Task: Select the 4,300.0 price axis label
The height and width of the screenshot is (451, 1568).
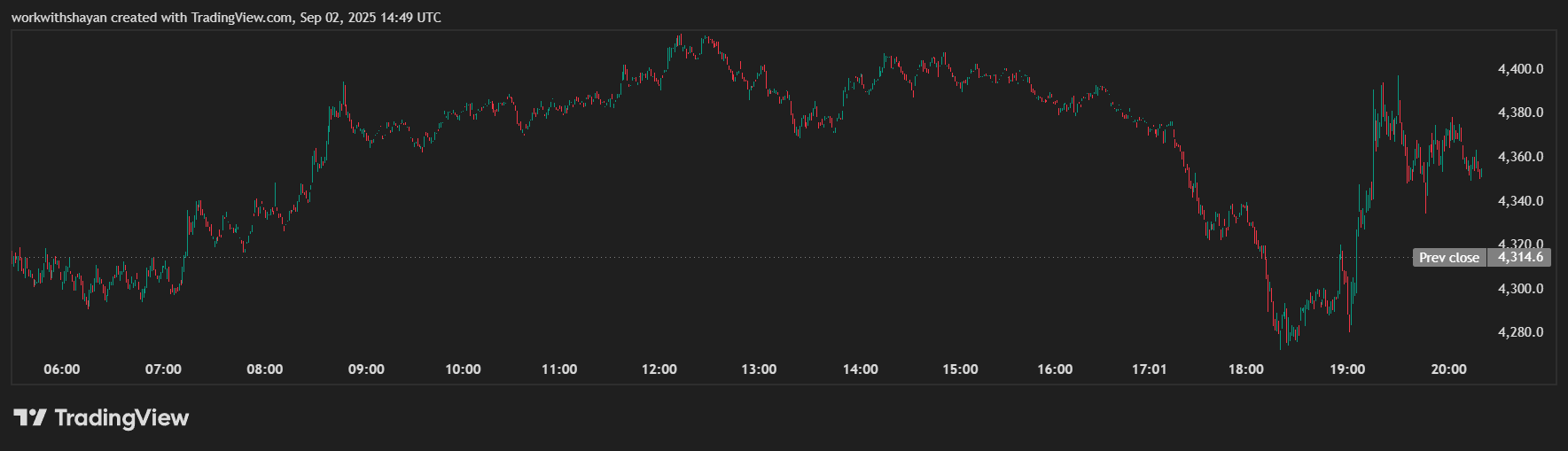Action: tap(1520, 289)
